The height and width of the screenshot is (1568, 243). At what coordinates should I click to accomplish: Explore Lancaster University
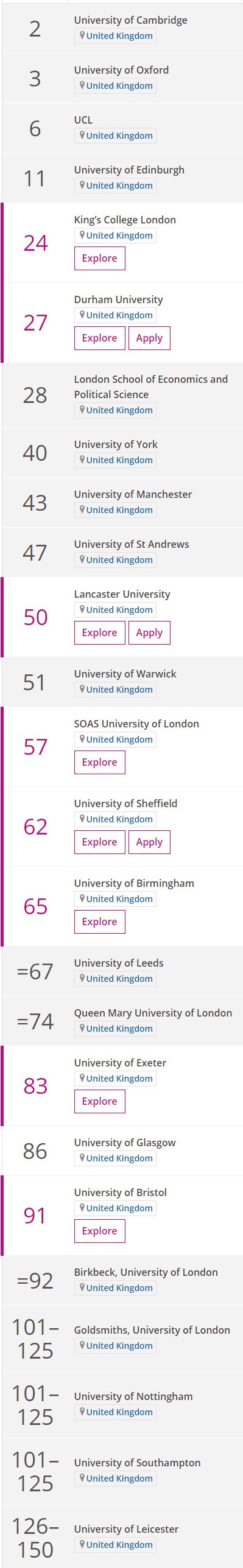click(100, 632)
